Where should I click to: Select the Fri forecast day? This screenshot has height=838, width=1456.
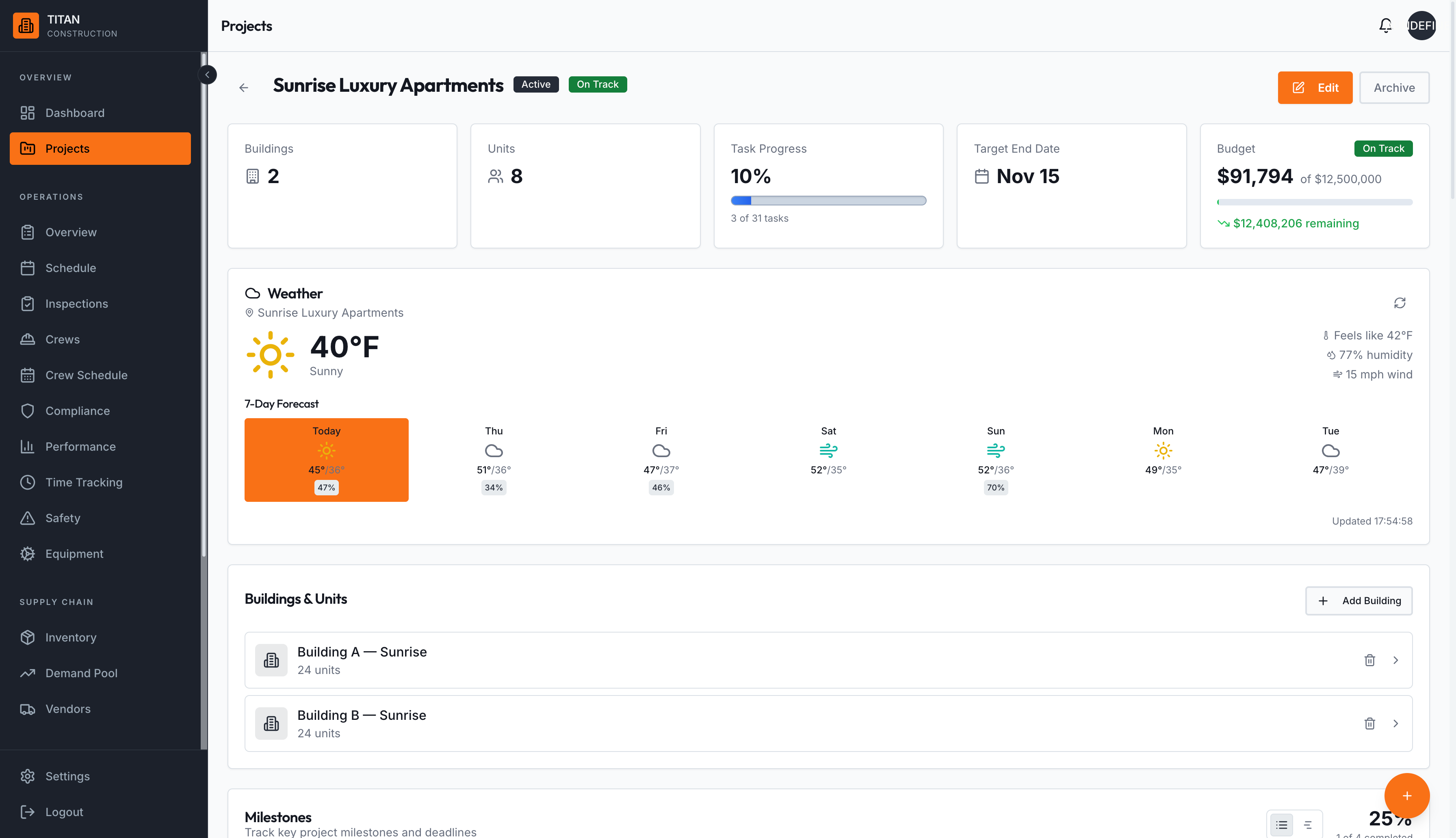[x=661, y=460]
